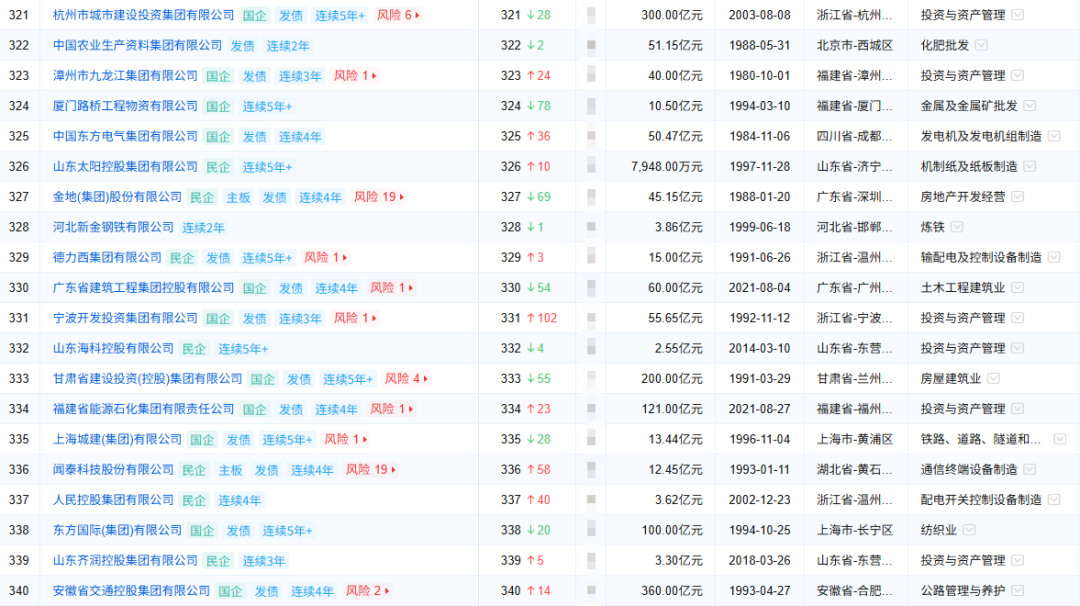This screenshot has height=606, width=1080.
Task: Expand 风险 1 for 德力西集团
Action: [326, 258]
